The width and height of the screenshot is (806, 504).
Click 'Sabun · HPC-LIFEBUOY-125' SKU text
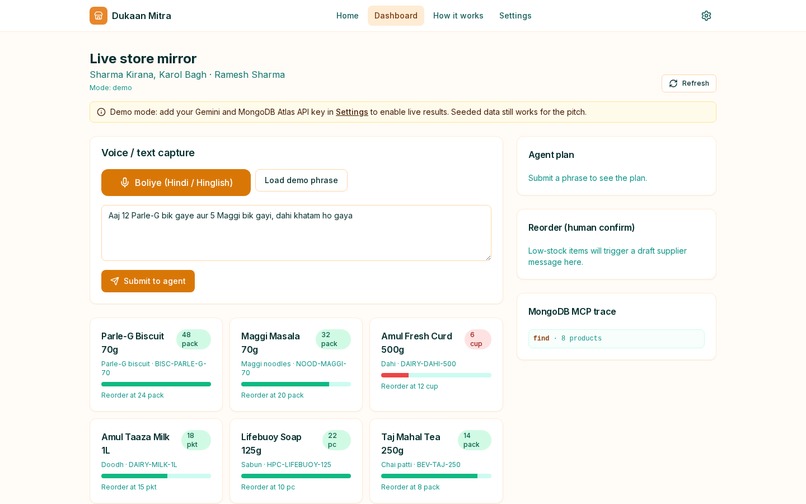286,465
